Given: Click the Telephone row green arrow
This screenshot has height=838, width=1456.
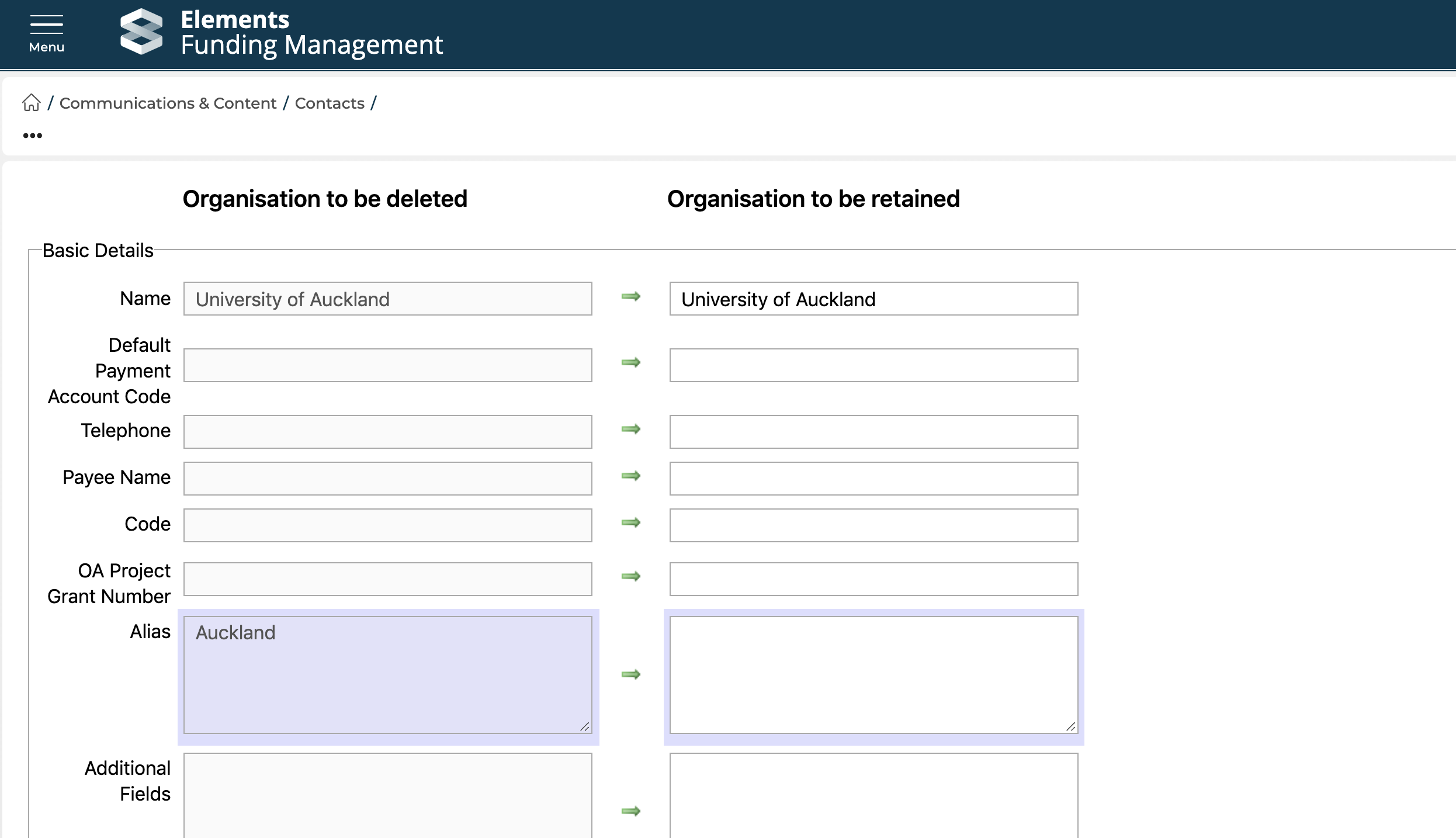Looking at the screenshot, I should tap(630, 430).
